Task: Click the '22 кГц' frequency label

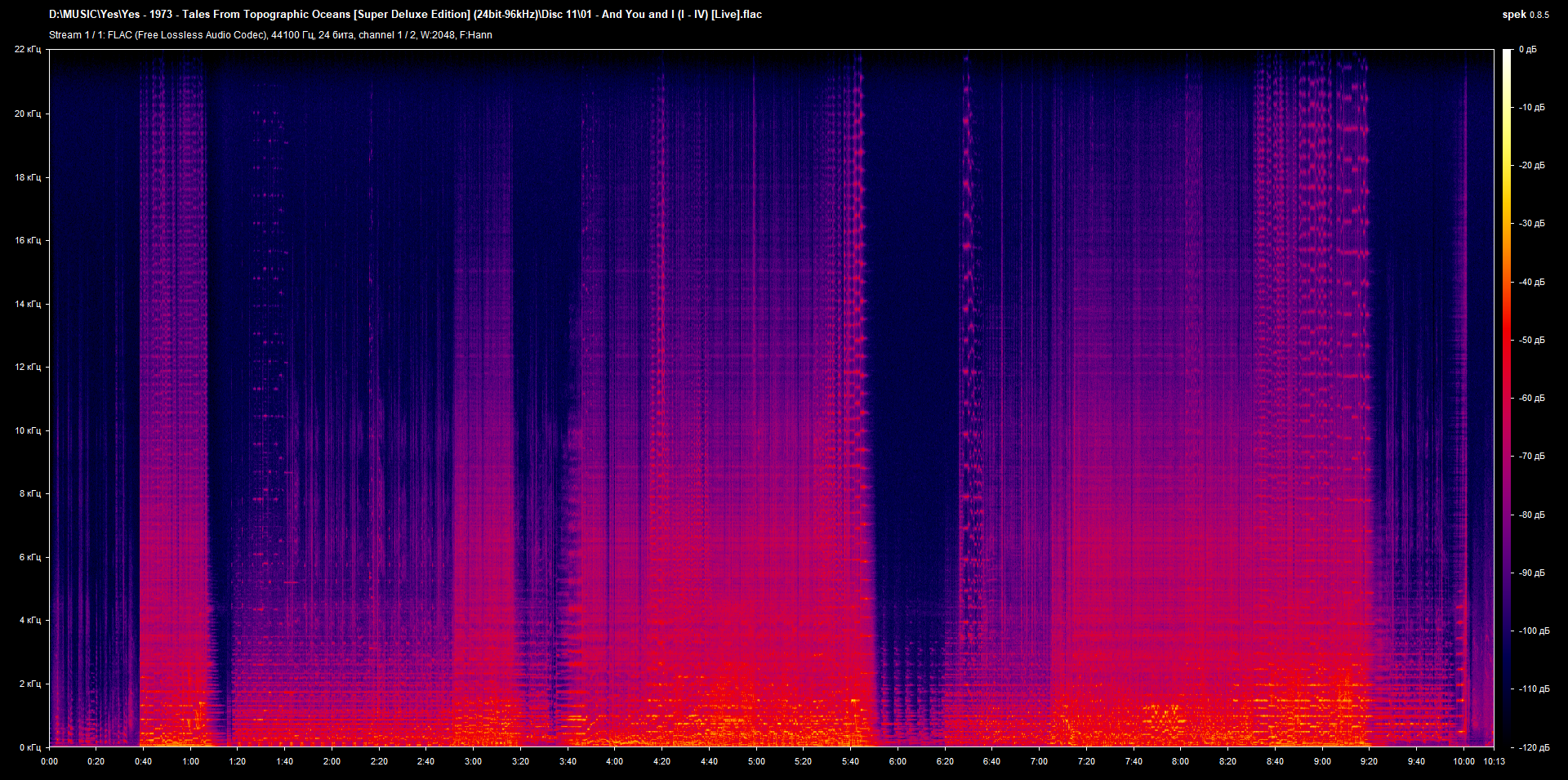Action: (28, 50)
